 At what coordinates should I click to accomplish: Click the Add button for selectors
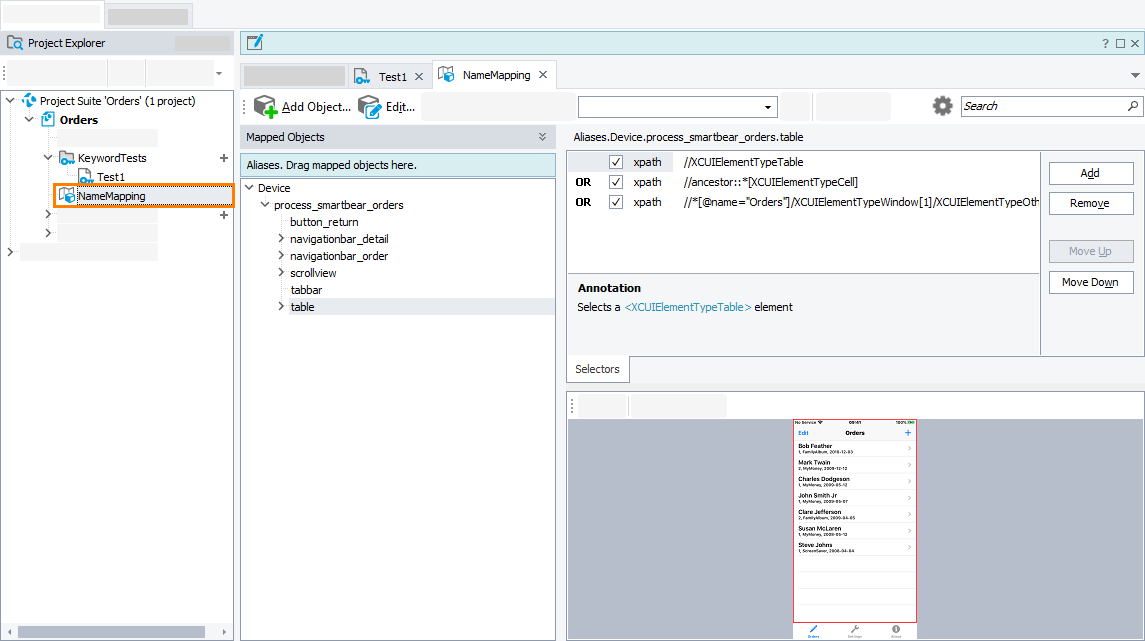point(1090,173)
